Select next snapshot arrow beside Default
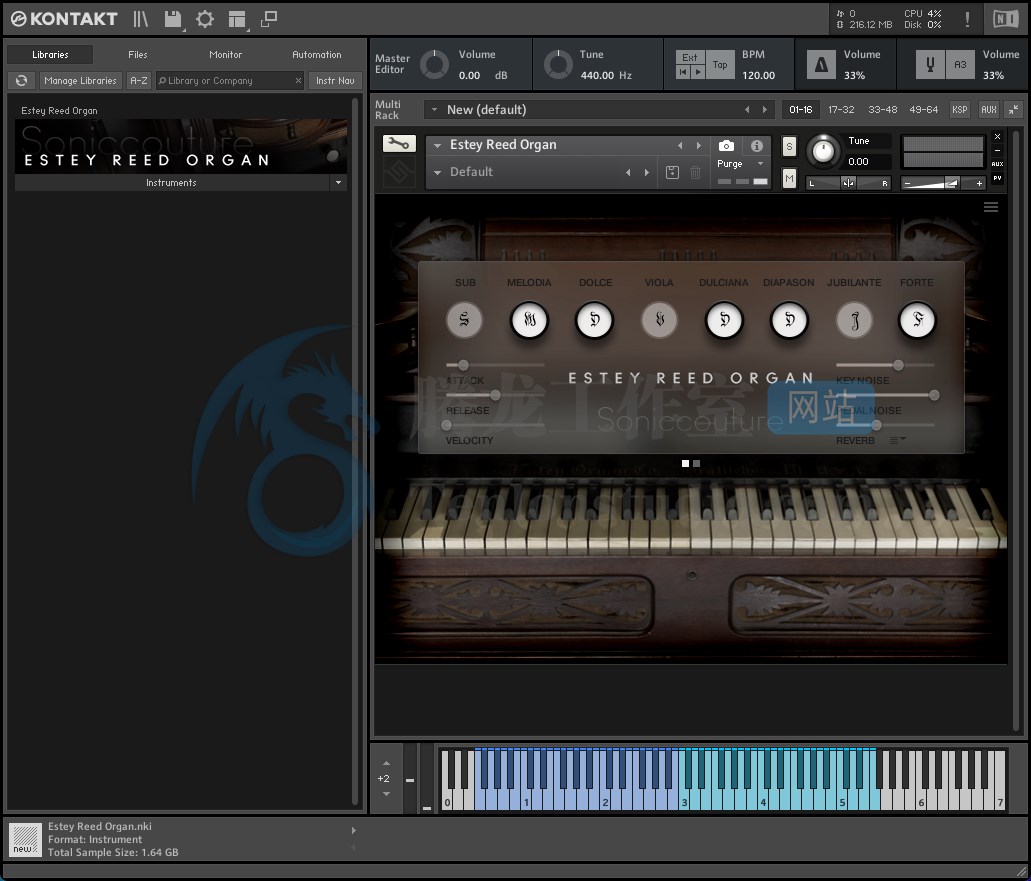 pos(647,172)
